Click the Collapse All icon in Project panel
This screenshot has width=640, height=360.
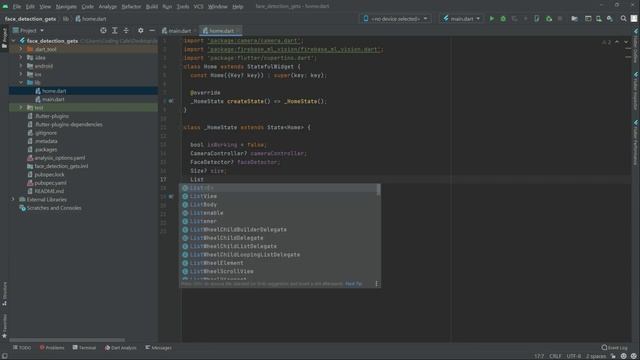[126, 31]
